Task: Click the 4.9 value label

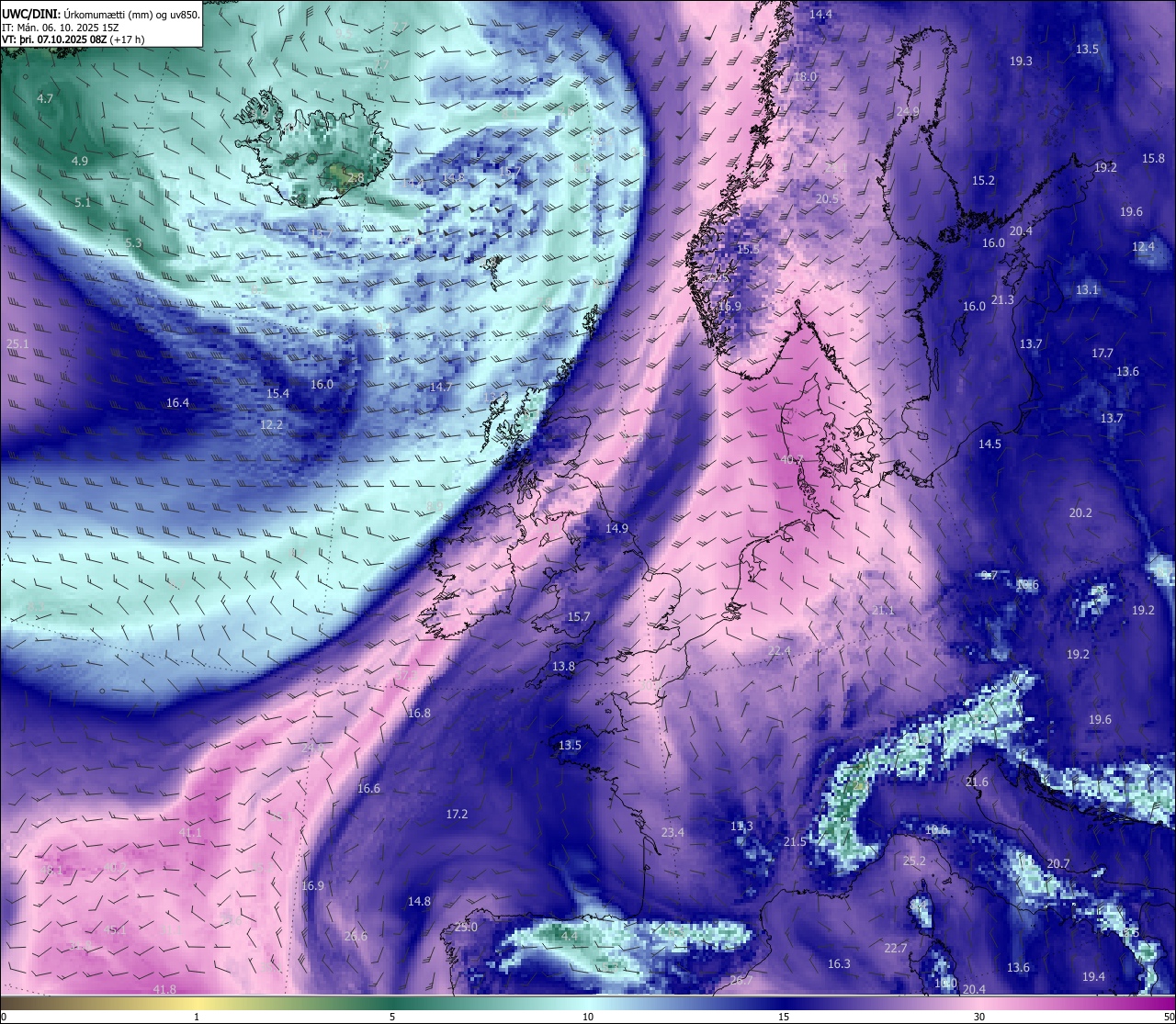Action: coord(80,161)
